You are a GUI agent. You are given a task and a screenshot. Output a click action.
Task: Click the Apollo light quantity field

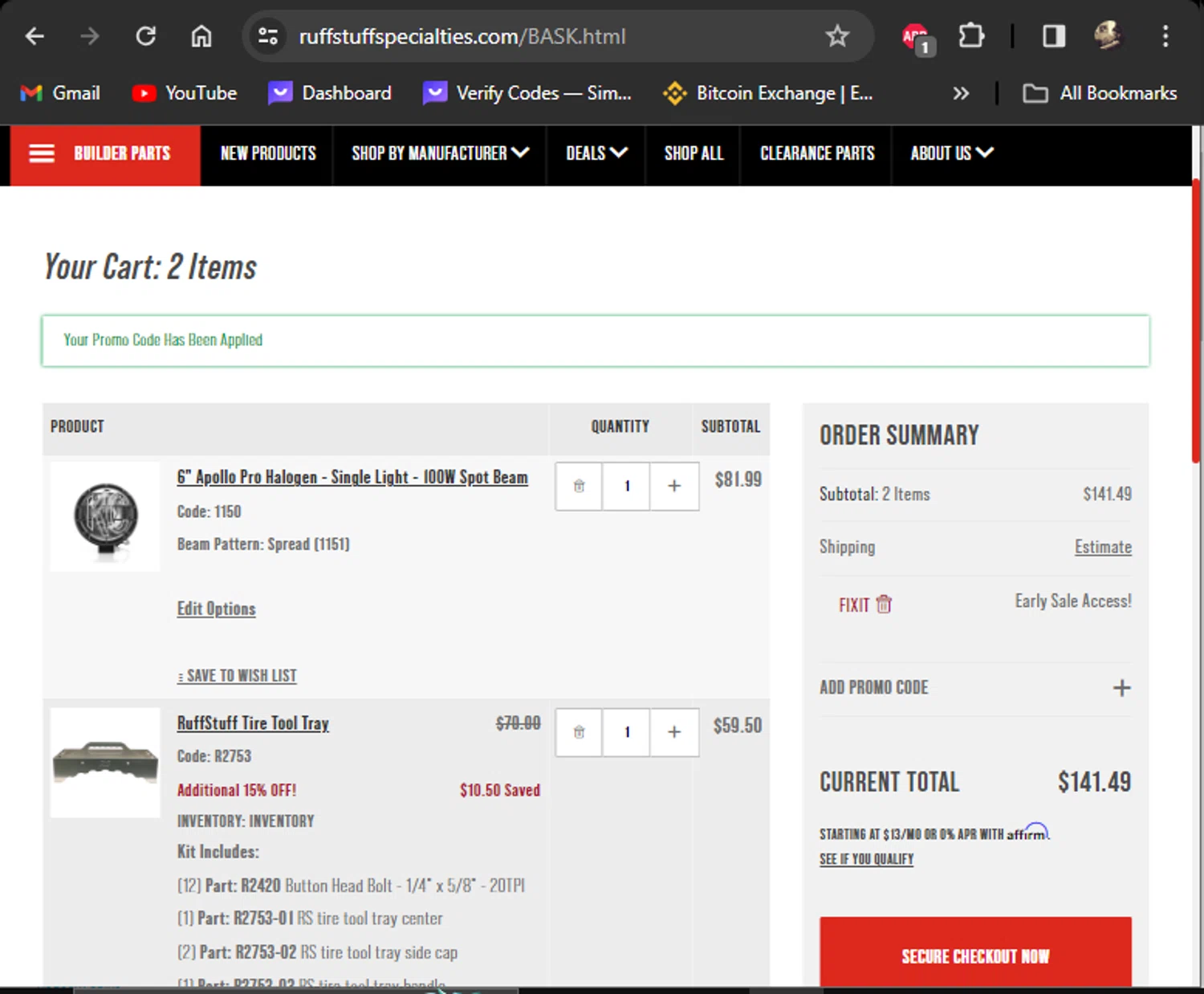click(626, 486)
